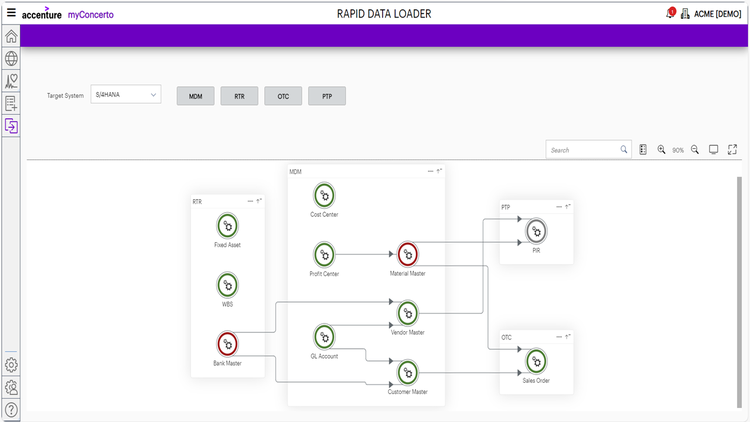
Task: Open the health chart sidebar icon
Action: tap(11, 81)
